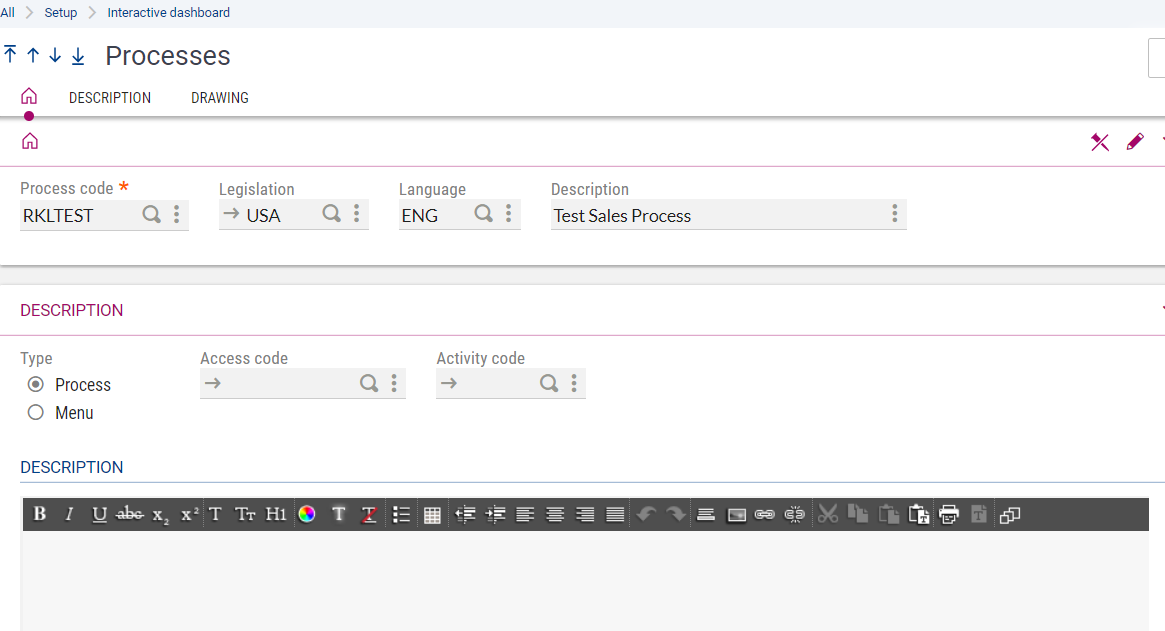
Task: Insert a table using editor toolbar
Action: coord(432,514)
